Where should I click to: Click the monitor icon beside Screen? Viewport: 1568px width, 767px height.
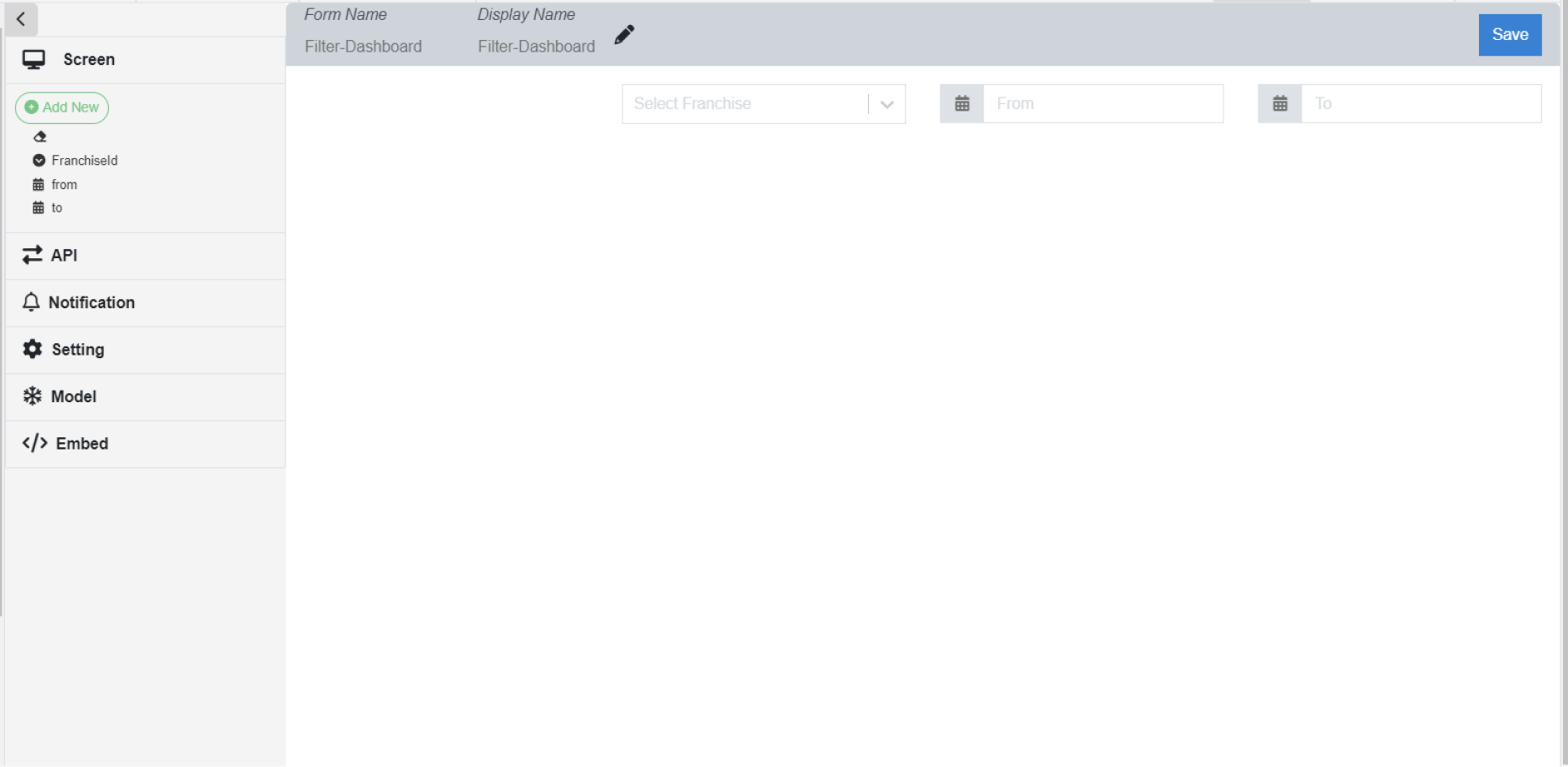pos(34,60)
